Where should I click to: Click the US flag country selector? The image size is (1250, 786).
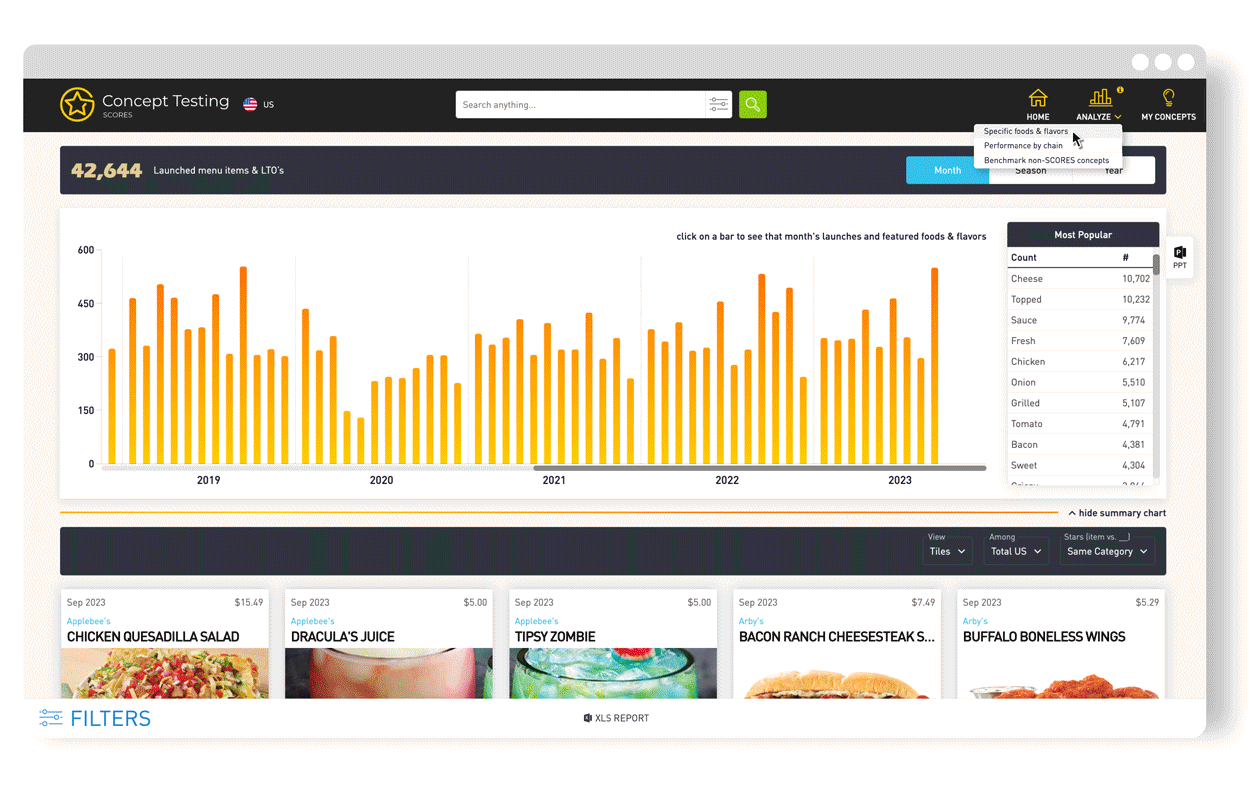coord(251,104)
